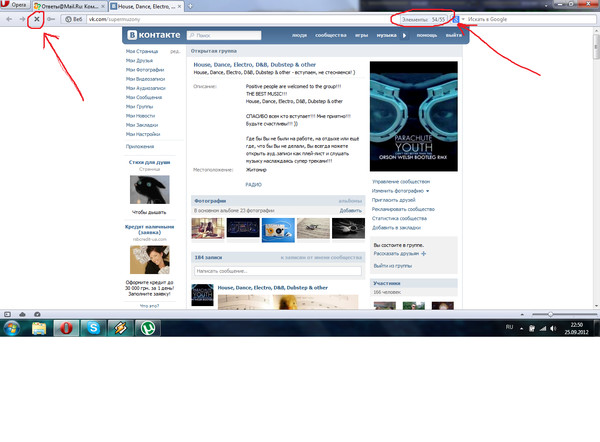Viewport: 600px width, 442px height.
Task: Open the Opera menu button
Action: tap(15, 5)
